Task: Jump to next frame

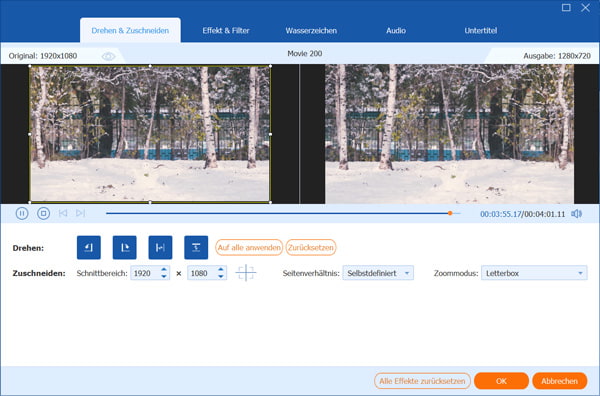Action: [80, 213]
